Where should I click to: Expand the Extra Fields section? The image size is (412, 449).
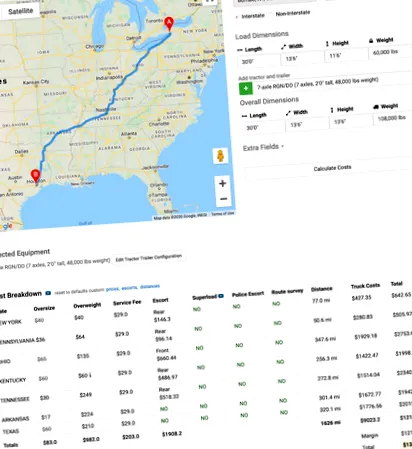[x=263, y=147]
